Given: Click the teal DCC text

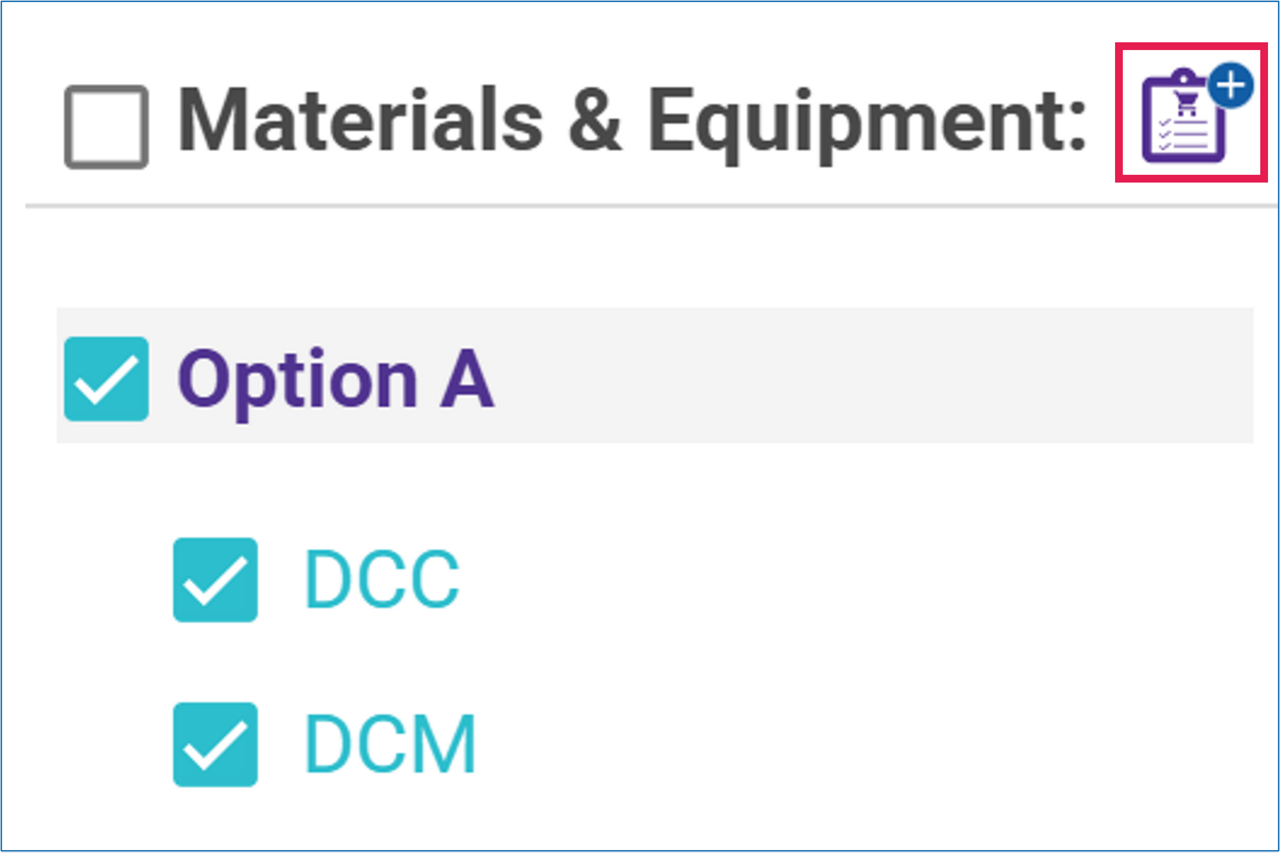Looking at the screenshot, I should pyautogui.click(x=381, y=580).
